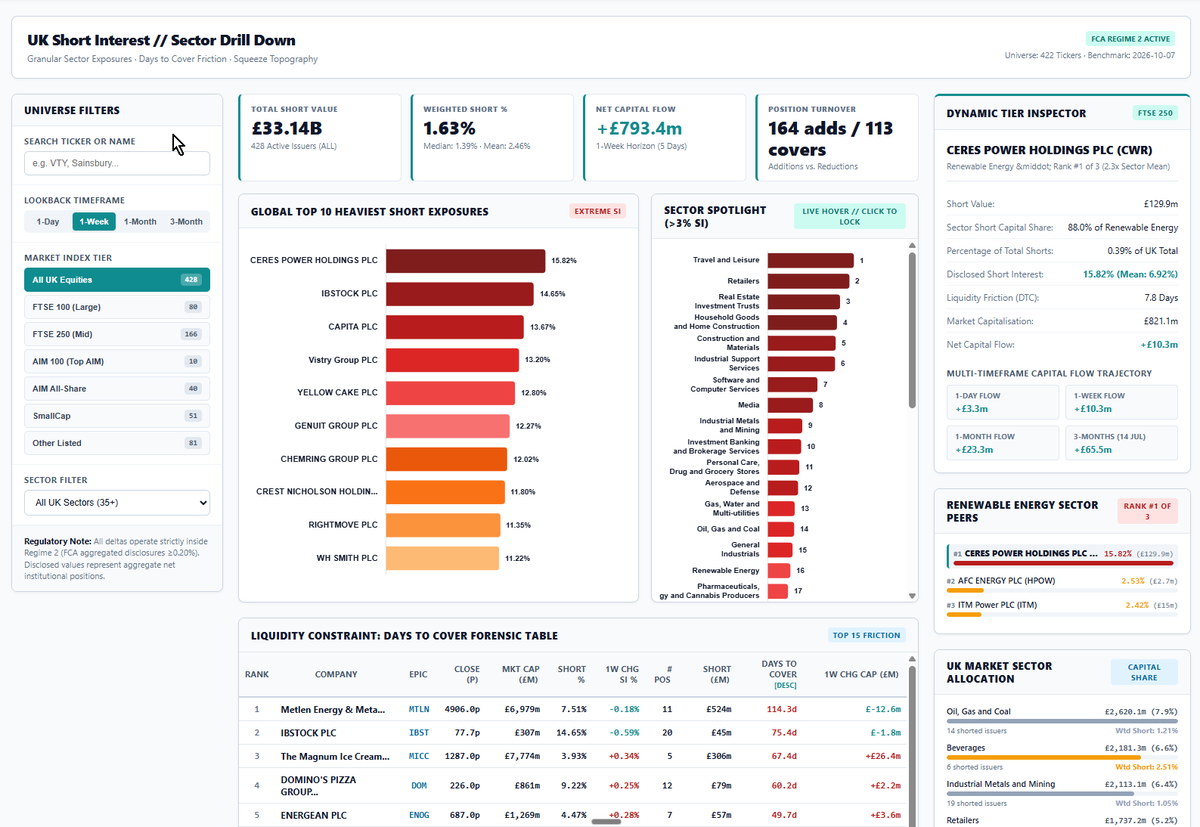Viewport: 1200px width, 827px height.
Task: Open the All UK Sectors filter dropdown
Action: click(117, 503)
